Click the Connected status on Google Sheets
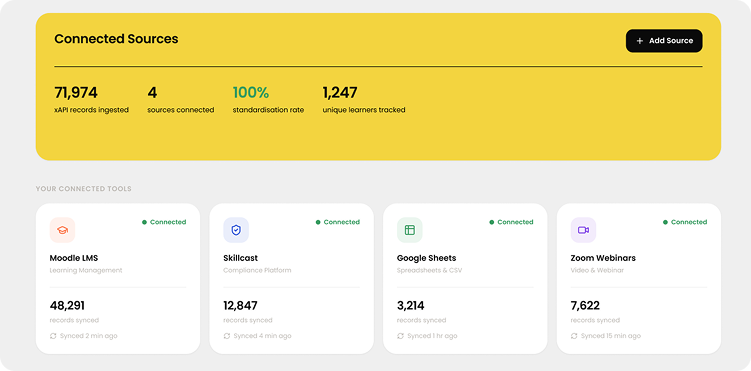751x371 pixels. click(x=511, y=222)
